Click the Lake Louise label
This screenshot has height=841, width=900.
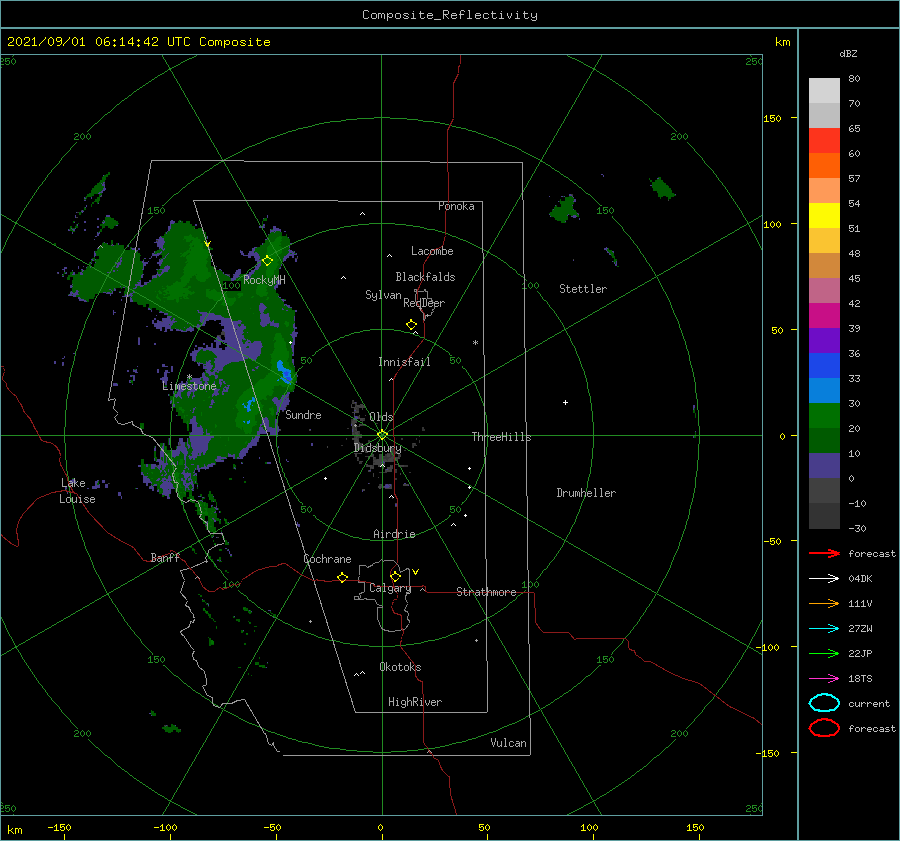click(x=77, y=491)
